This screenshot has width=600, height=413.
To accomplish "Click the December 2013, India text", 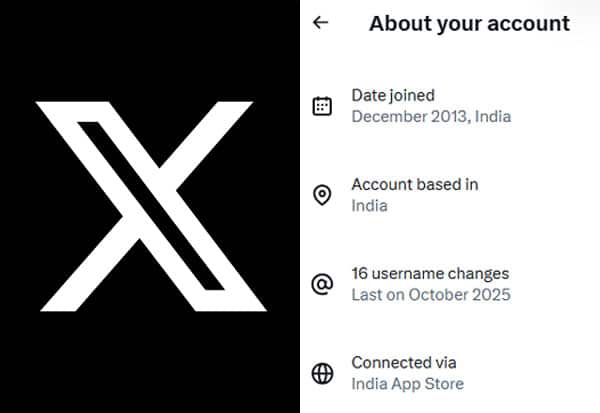I will pos(431,116).
